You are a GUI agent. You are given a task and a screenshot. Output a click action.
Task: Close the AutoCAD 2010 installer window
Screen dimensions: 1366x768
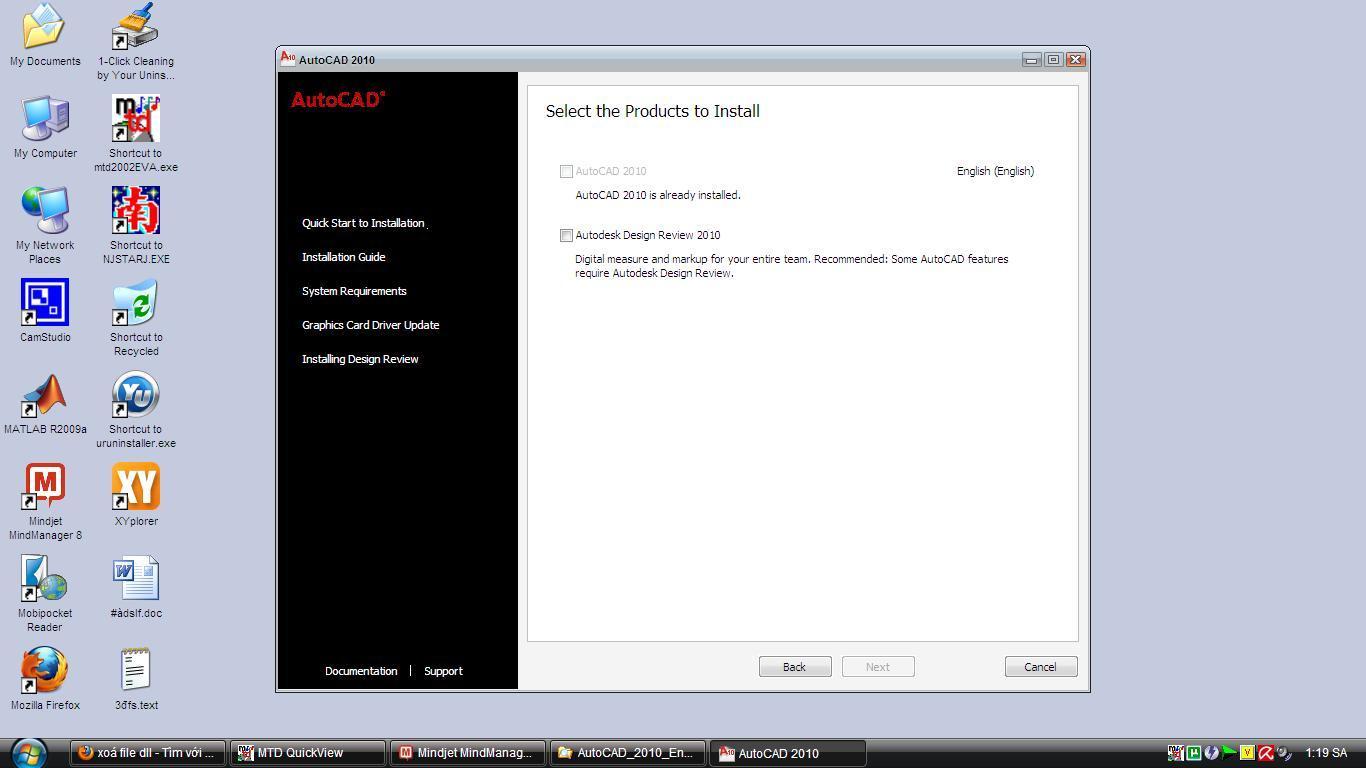[x=1076, y=60]
